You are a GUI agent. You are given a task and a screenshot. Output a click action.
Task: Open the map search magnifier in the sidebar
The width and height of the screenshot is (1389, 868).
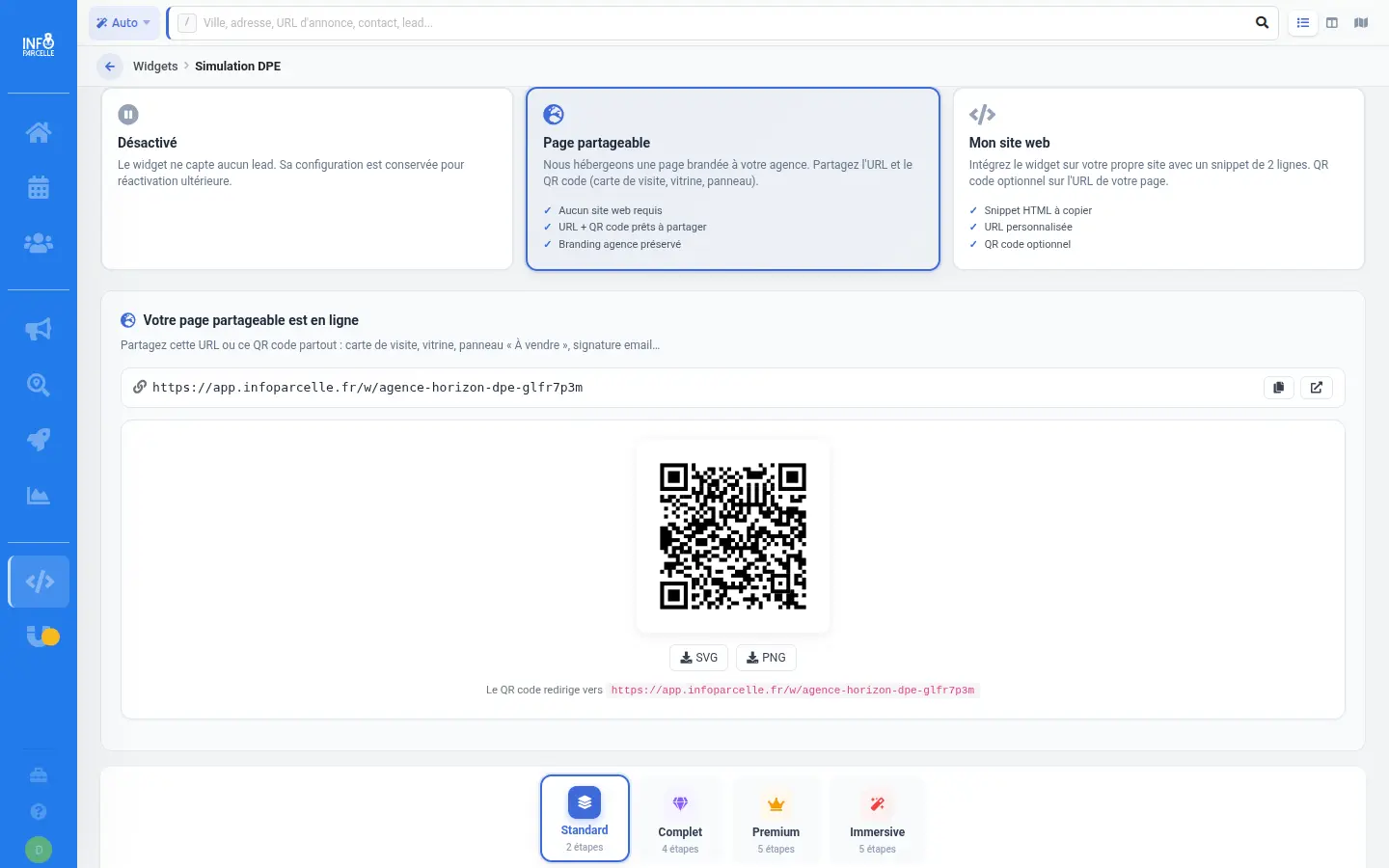pos(39,385)
